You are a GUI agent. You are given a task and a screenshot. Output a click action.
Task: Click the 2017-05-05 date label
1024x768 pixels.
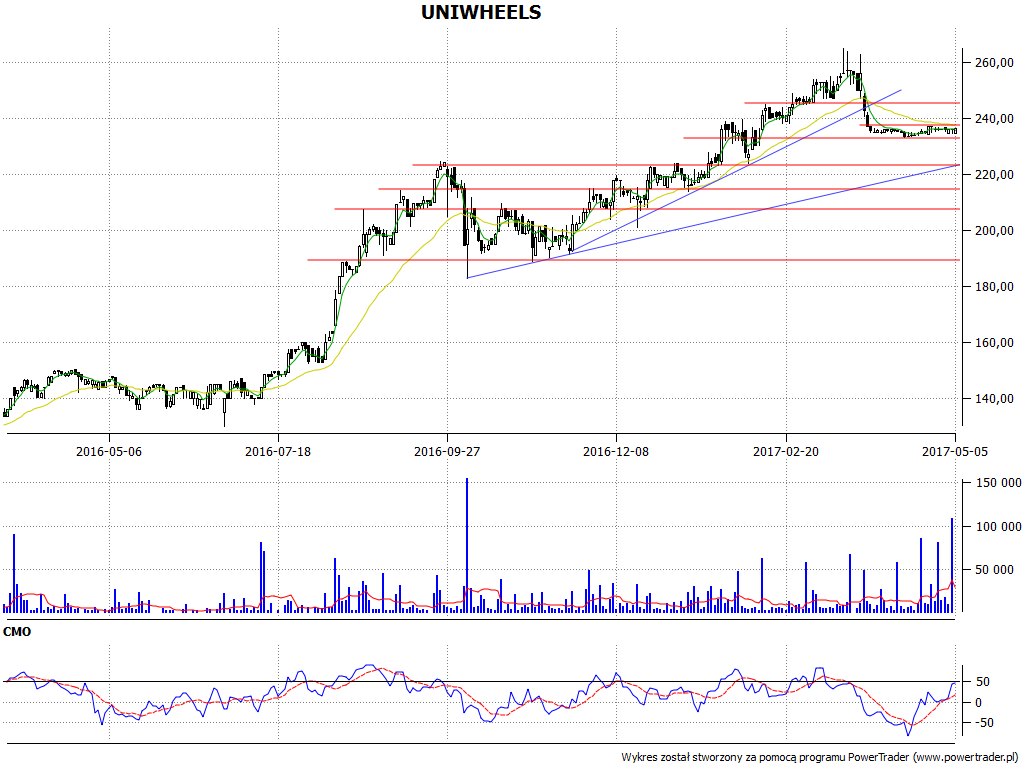[x=955, y=451]
